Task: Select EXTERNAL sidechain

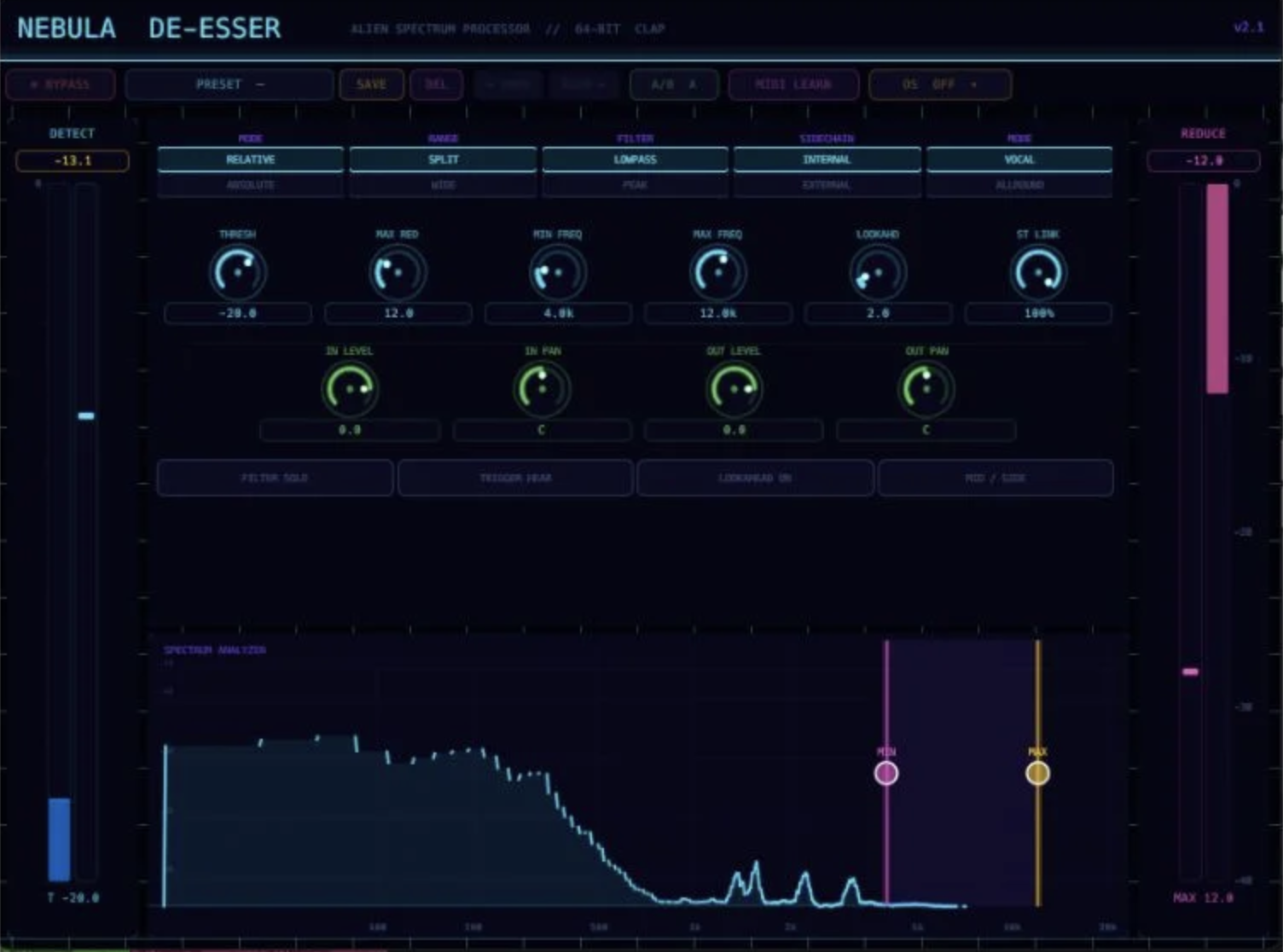Action: (x=827, y=185)
